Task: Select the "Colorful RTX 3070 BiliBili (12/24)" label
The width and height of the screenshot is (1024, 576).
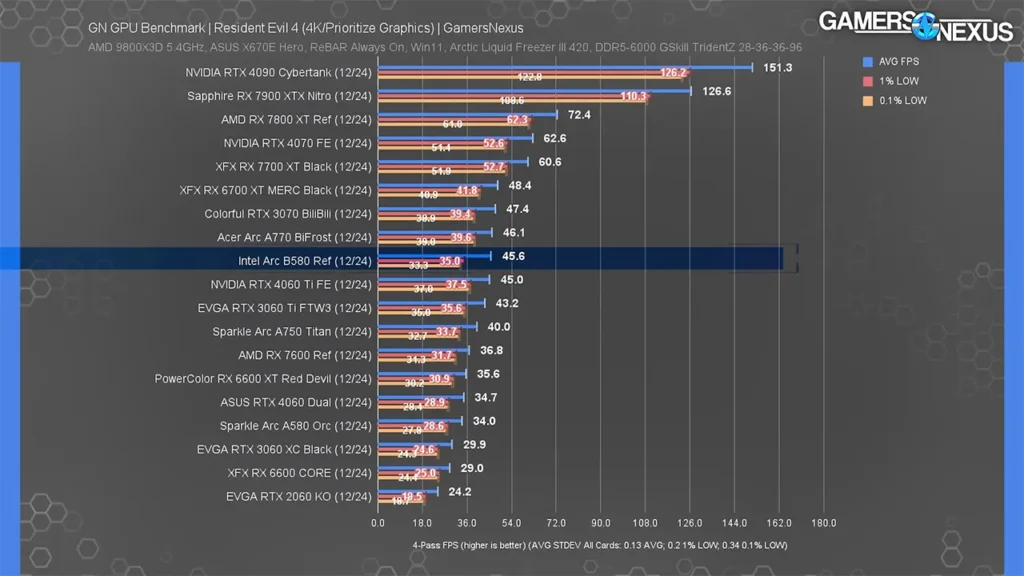Action: 288,214
